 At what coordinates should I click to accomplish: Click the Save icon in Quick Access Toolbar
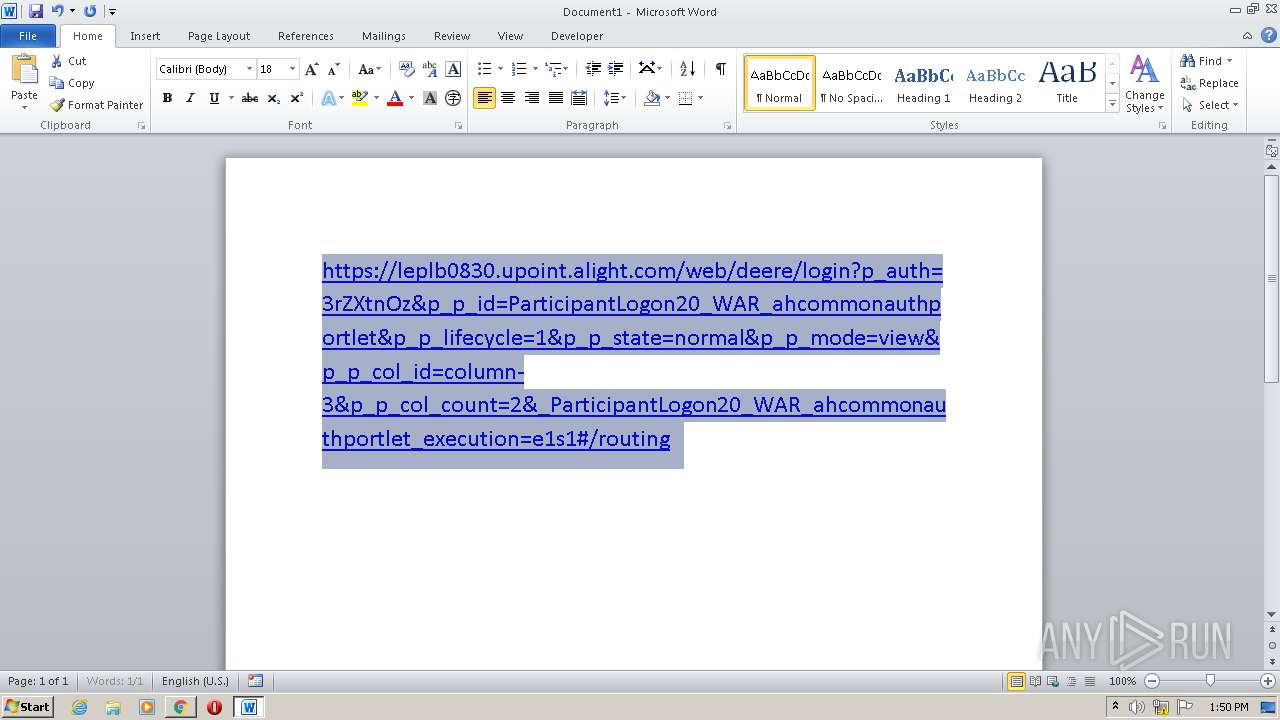point(36,11)
